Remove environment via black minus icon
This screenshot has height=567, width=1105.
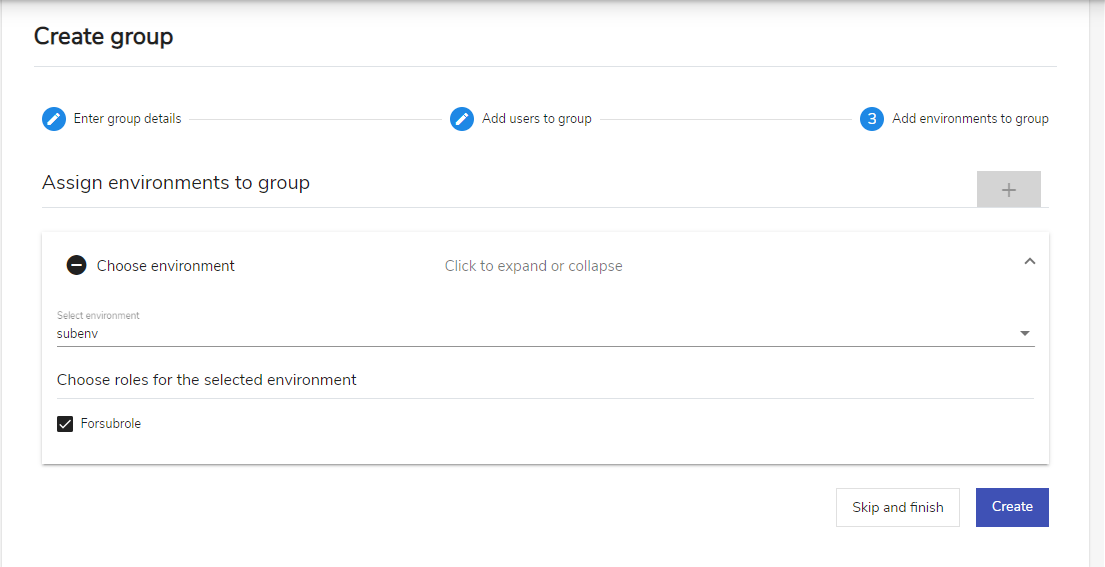[76, 266]
